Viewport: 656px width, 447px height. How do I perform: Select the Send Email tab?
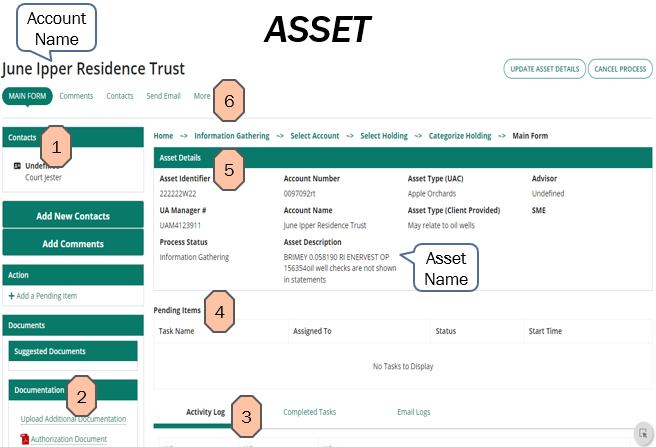point(163,96)
